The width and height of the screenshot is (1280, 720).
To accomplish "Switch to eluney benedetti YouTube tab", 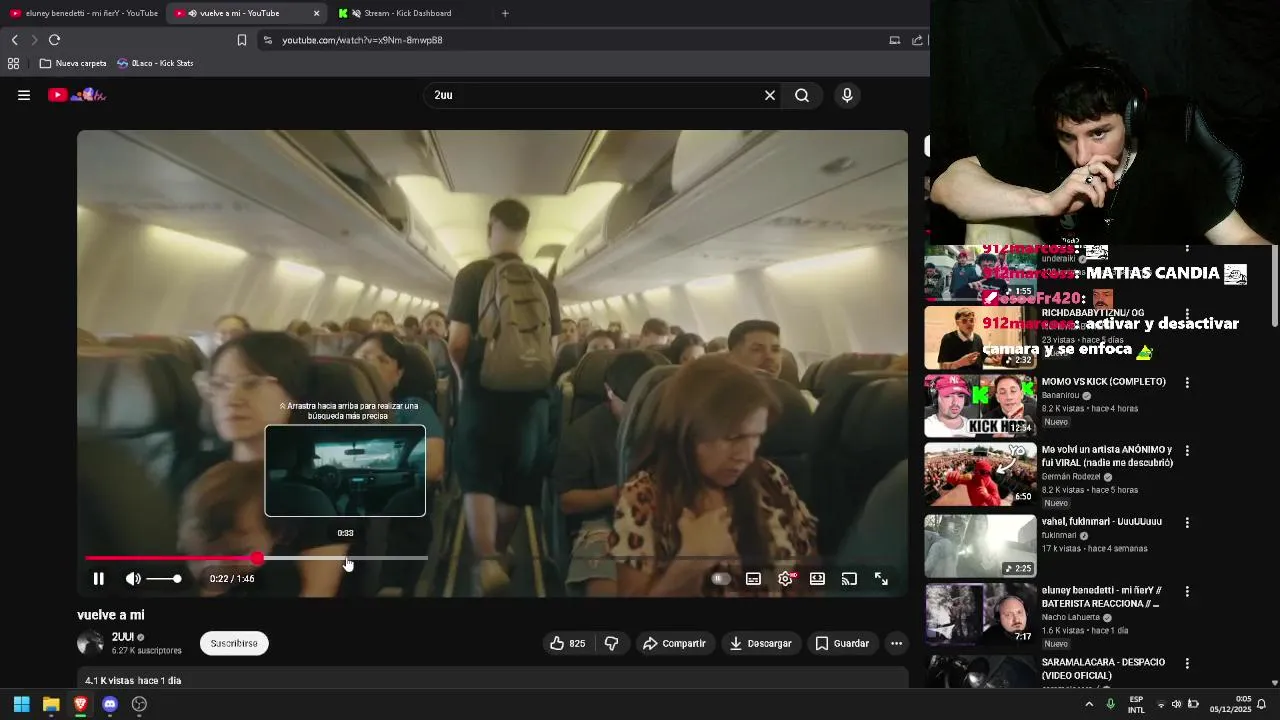I will coord(84,13).
